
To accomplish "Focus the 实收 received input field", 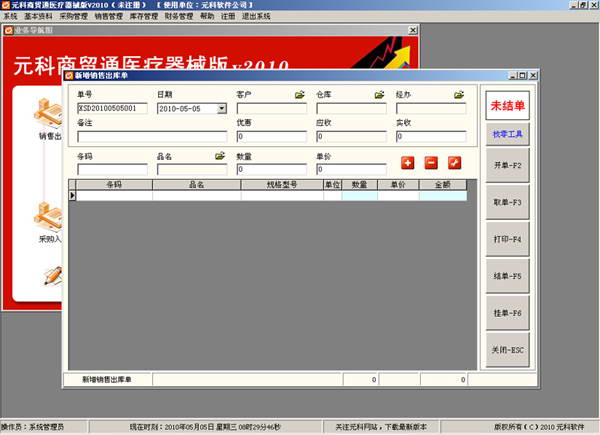I will pos(431,137).
